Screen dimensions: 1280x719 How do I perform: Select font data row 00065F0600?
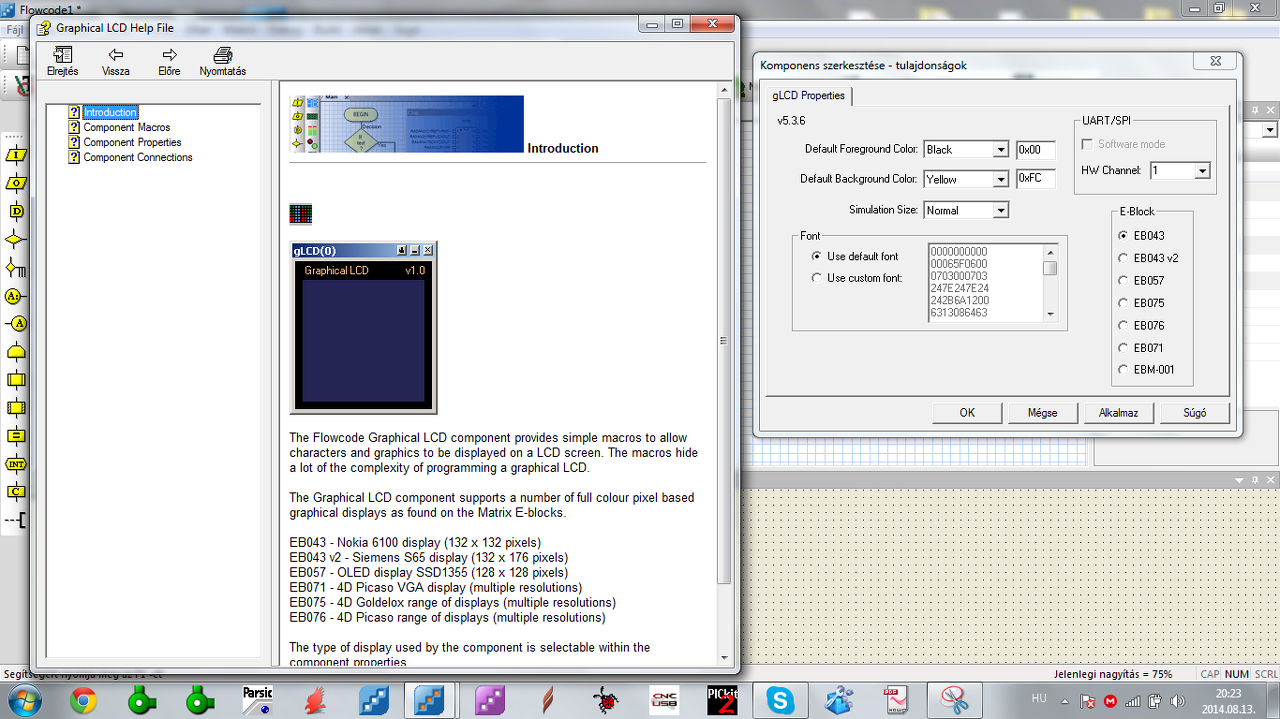[x=959, y=264]
